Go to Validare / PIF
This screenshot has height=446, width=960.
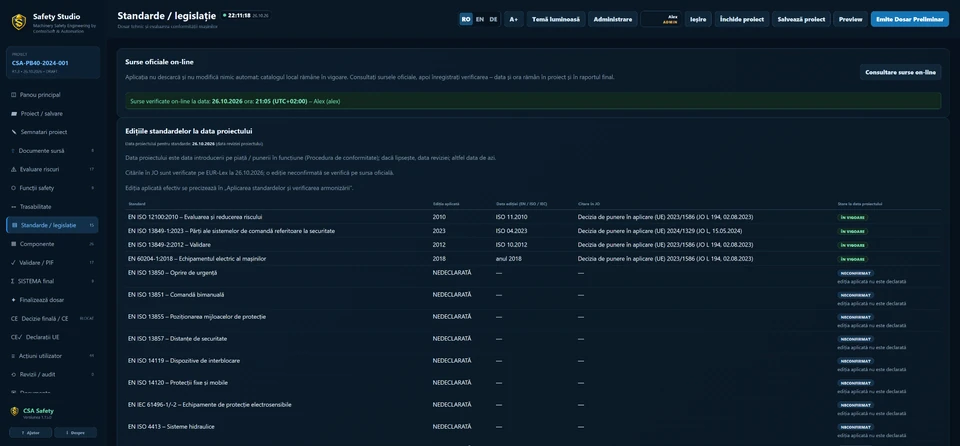(52, 262)
